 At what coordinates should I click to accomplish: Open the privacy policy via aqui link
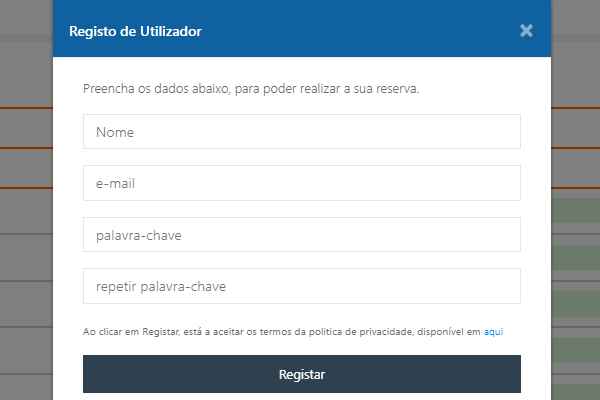493,331
